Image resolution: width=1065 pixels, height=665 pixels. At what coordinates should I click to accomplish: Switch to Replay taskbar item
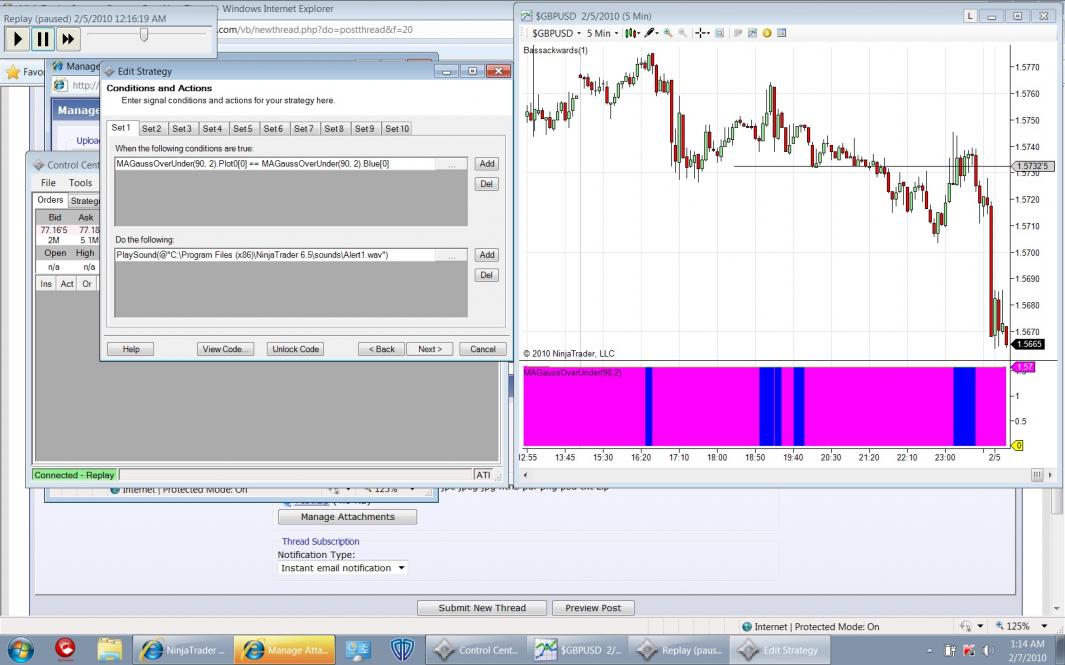point(678,650)
